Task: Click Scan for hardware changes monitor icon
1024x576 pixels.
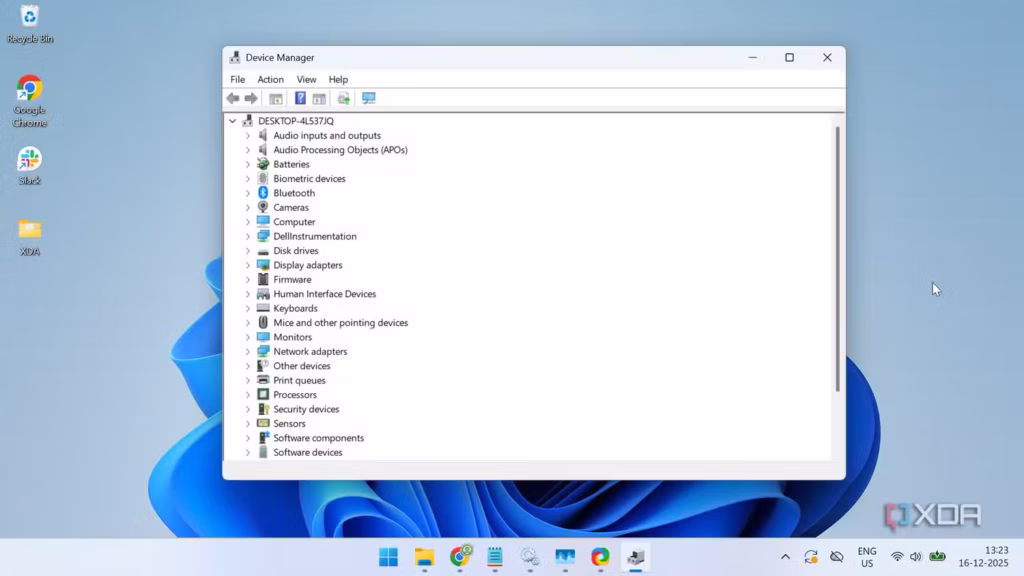Action: tap(368, 99)
